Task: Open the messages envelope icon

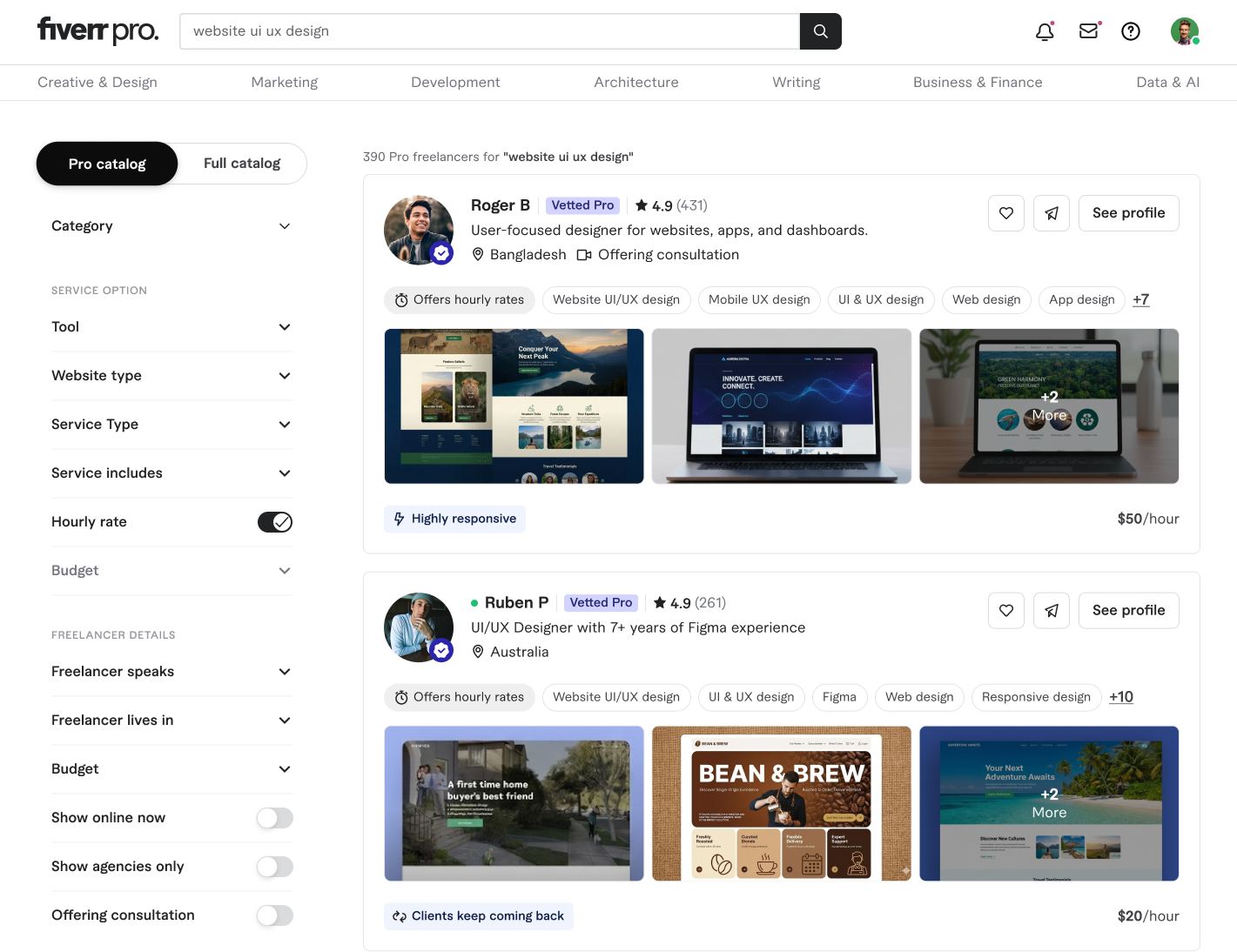Action: coord(1088,31)
